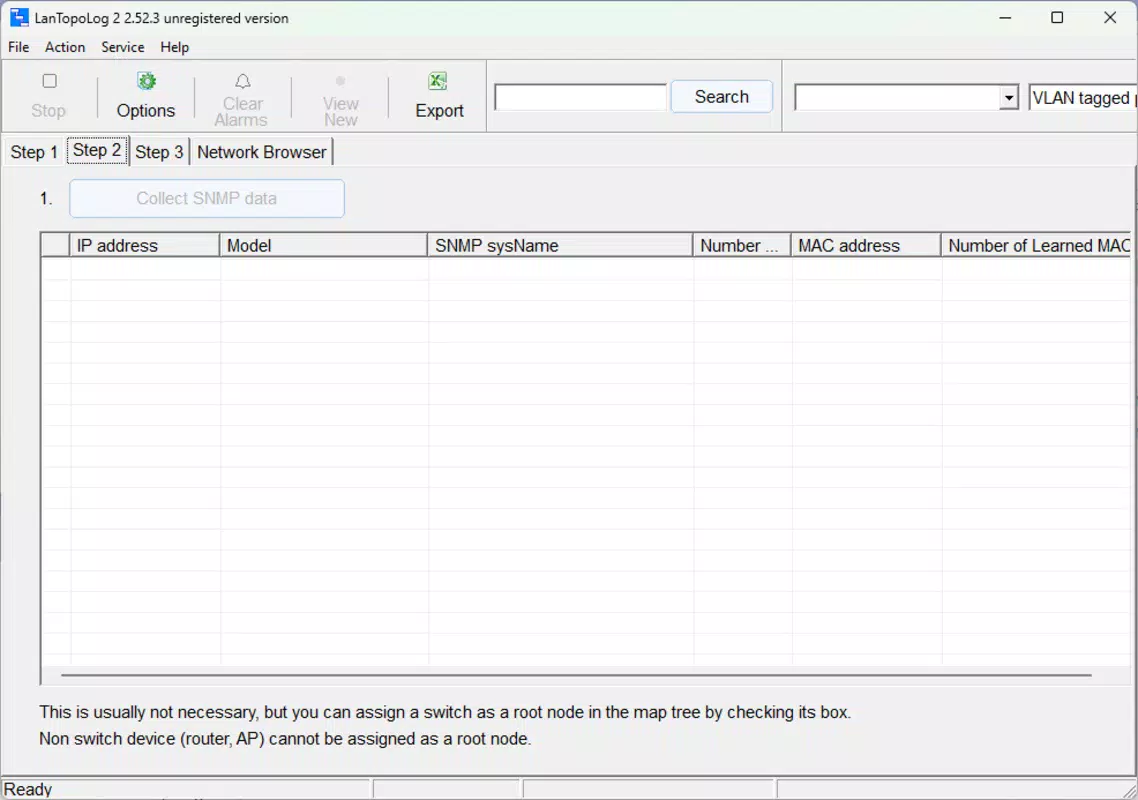Close the LanTopoLog window

coord(1110,17)
